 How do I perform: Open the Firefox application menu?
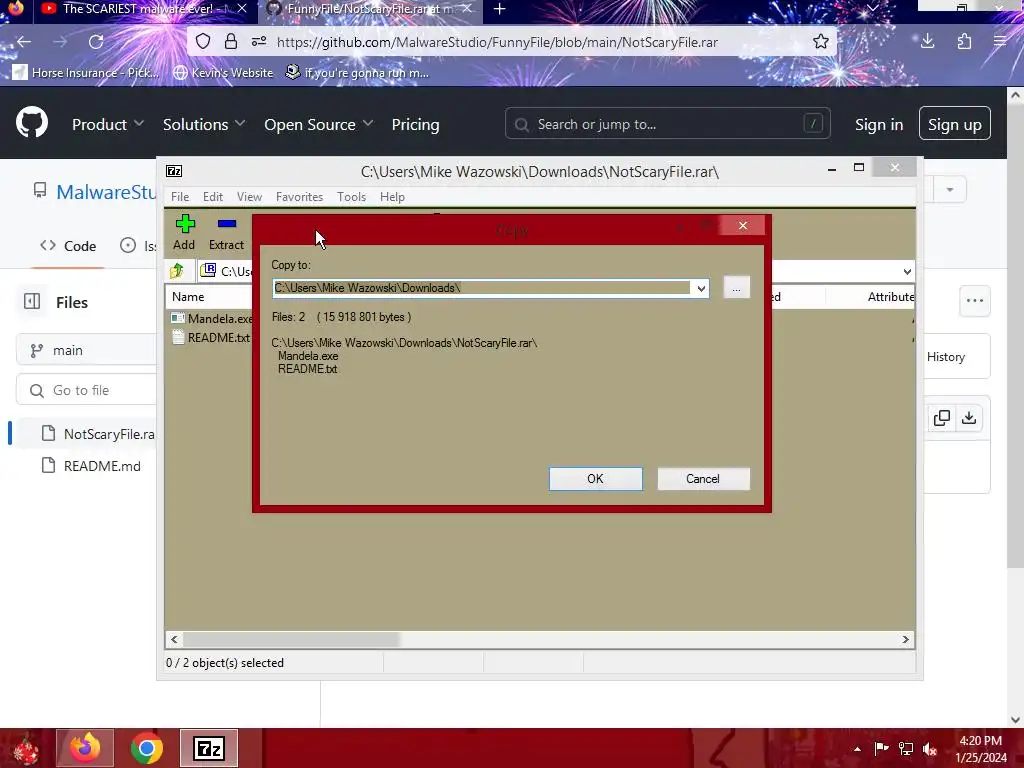pyautogui.click(x=1000, y=41)
